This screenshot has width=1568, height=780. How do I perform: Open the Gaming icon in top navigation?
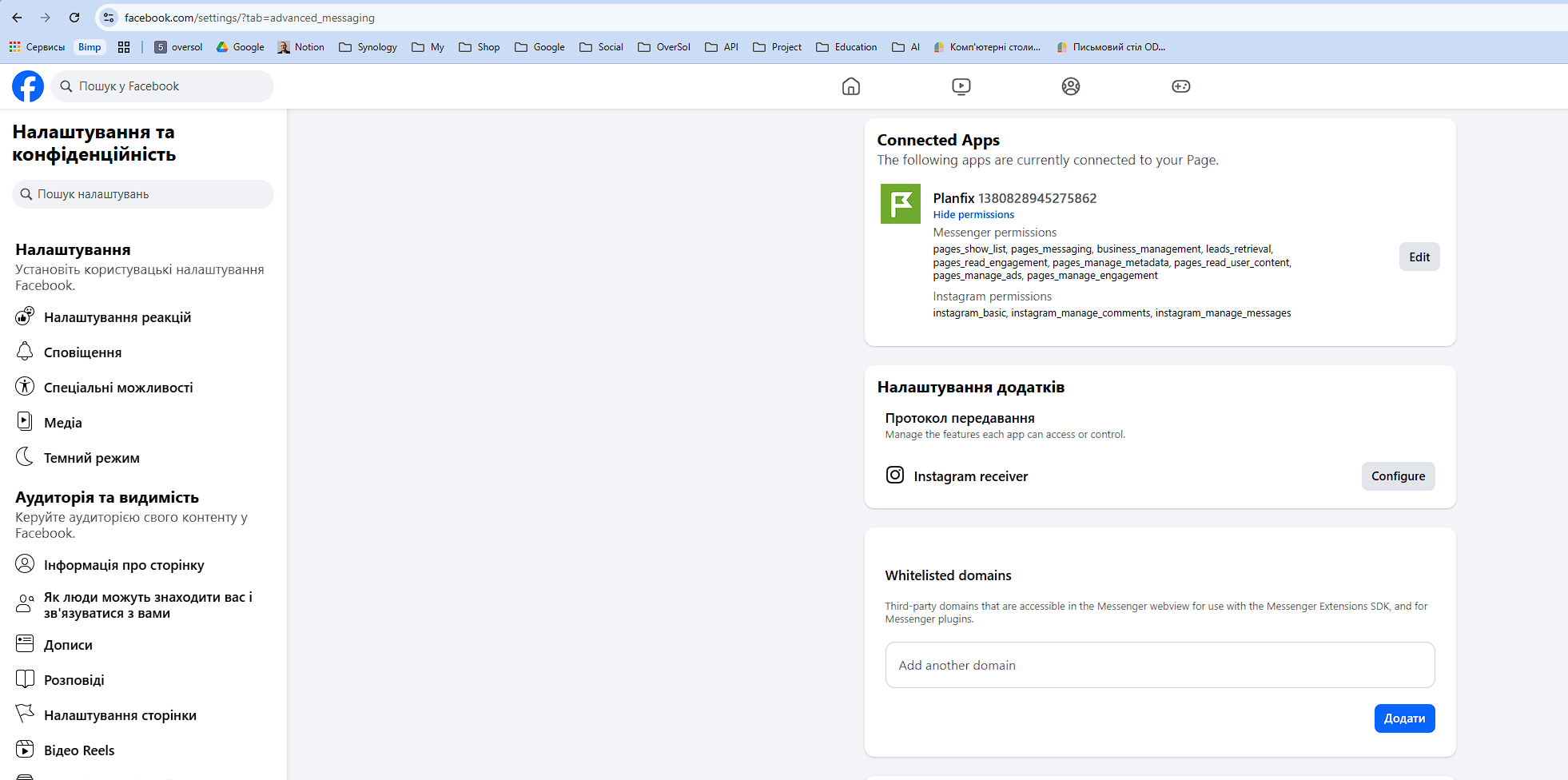click(1181, 86)
